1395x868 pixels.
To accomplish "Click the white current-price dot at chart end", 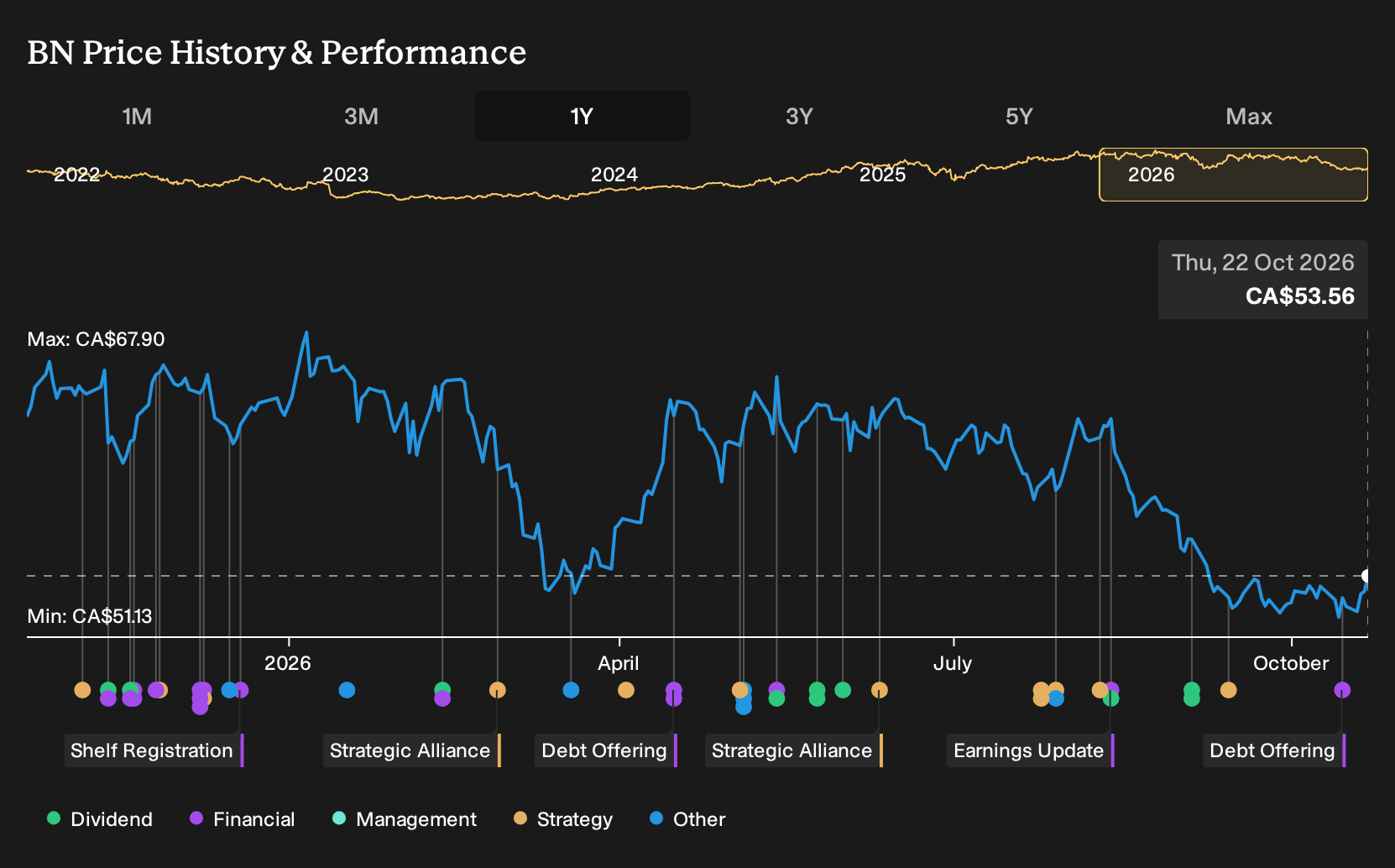I will point(1366,576).
